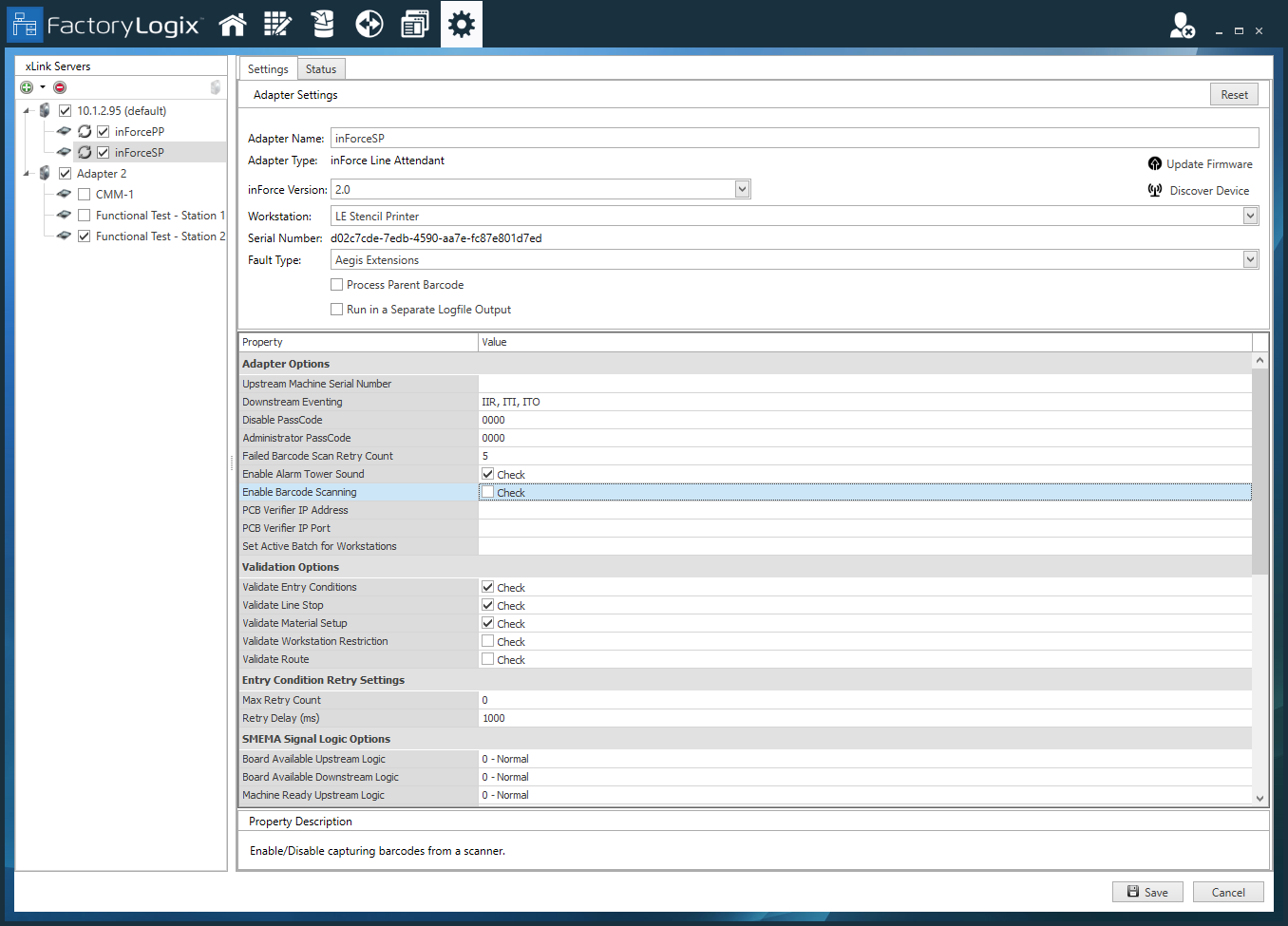
Task: Remove a server using the red minus icon
Action: tap(58, 87)
